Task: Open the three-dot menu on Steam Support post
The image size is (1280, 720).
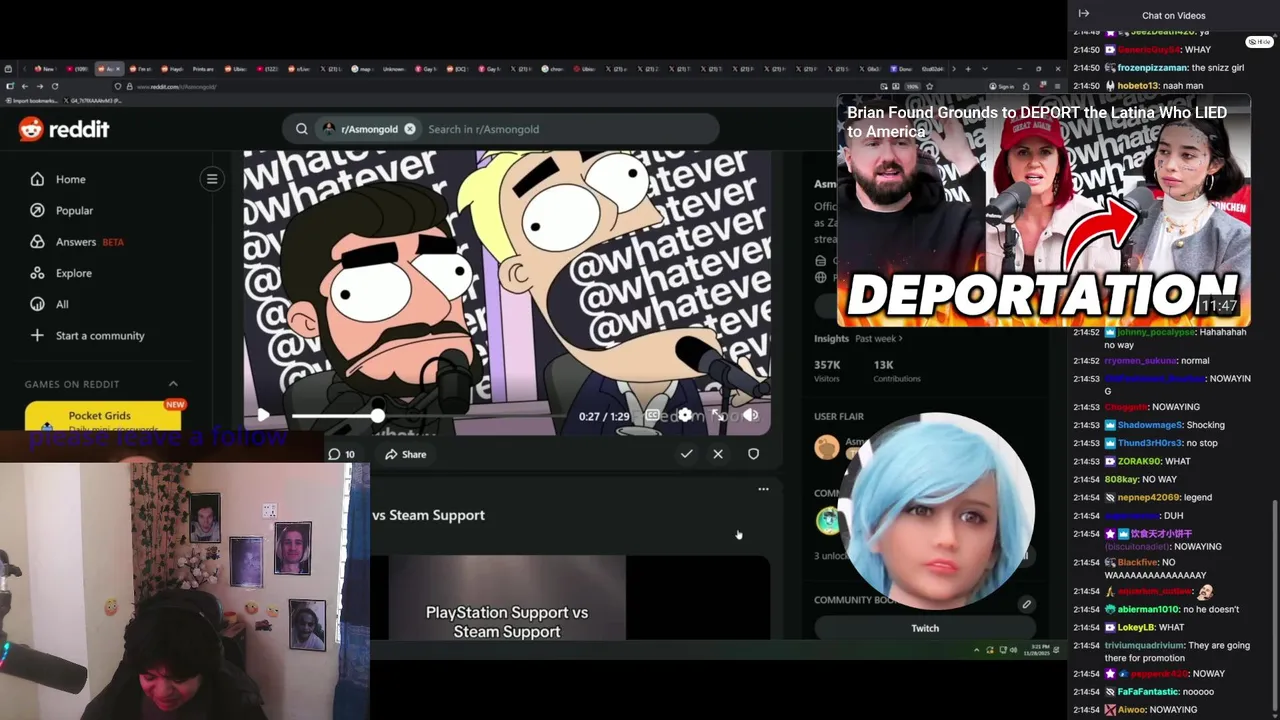Action: click(763, 489)
